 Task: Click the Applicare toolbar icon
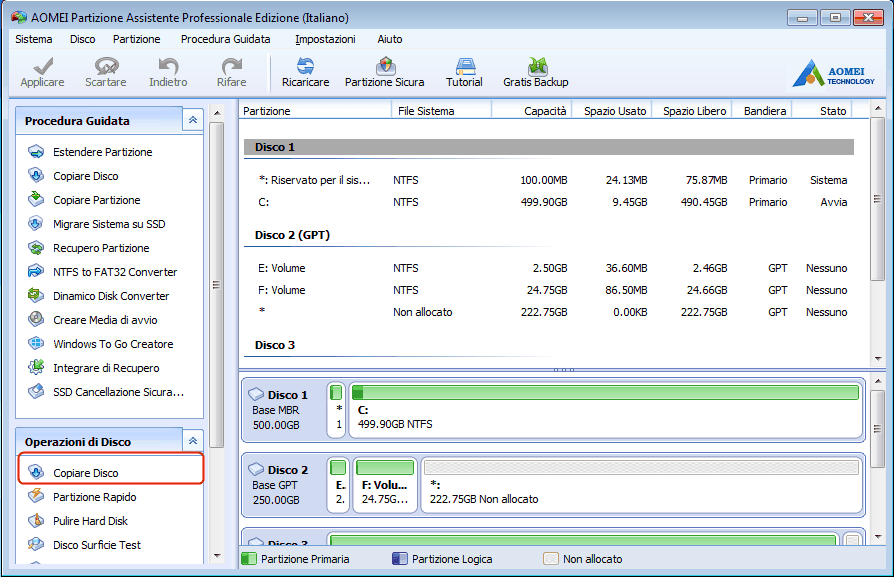click(42, 72)
